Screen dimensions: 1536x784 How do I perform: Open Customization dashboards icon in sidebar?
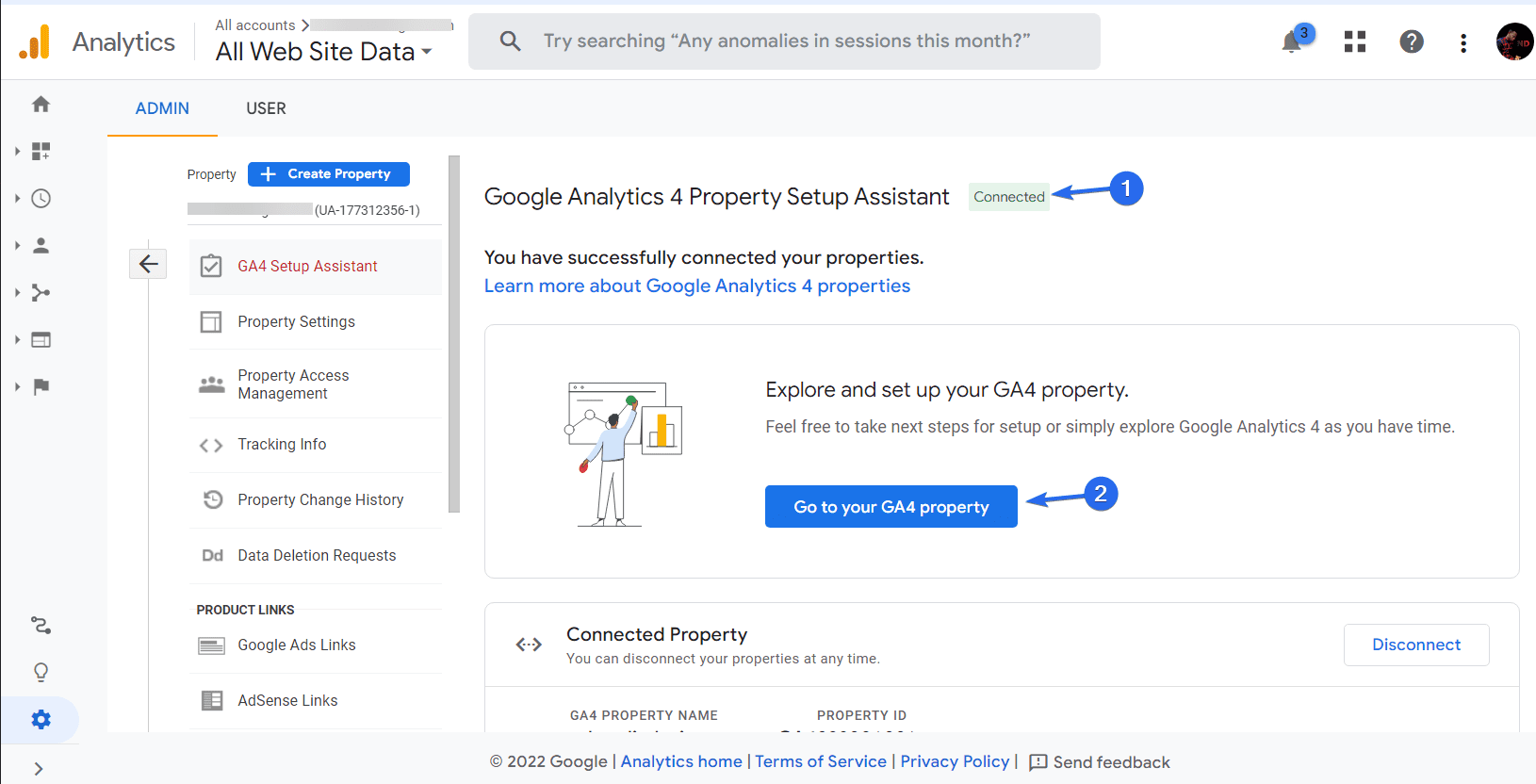41,151
